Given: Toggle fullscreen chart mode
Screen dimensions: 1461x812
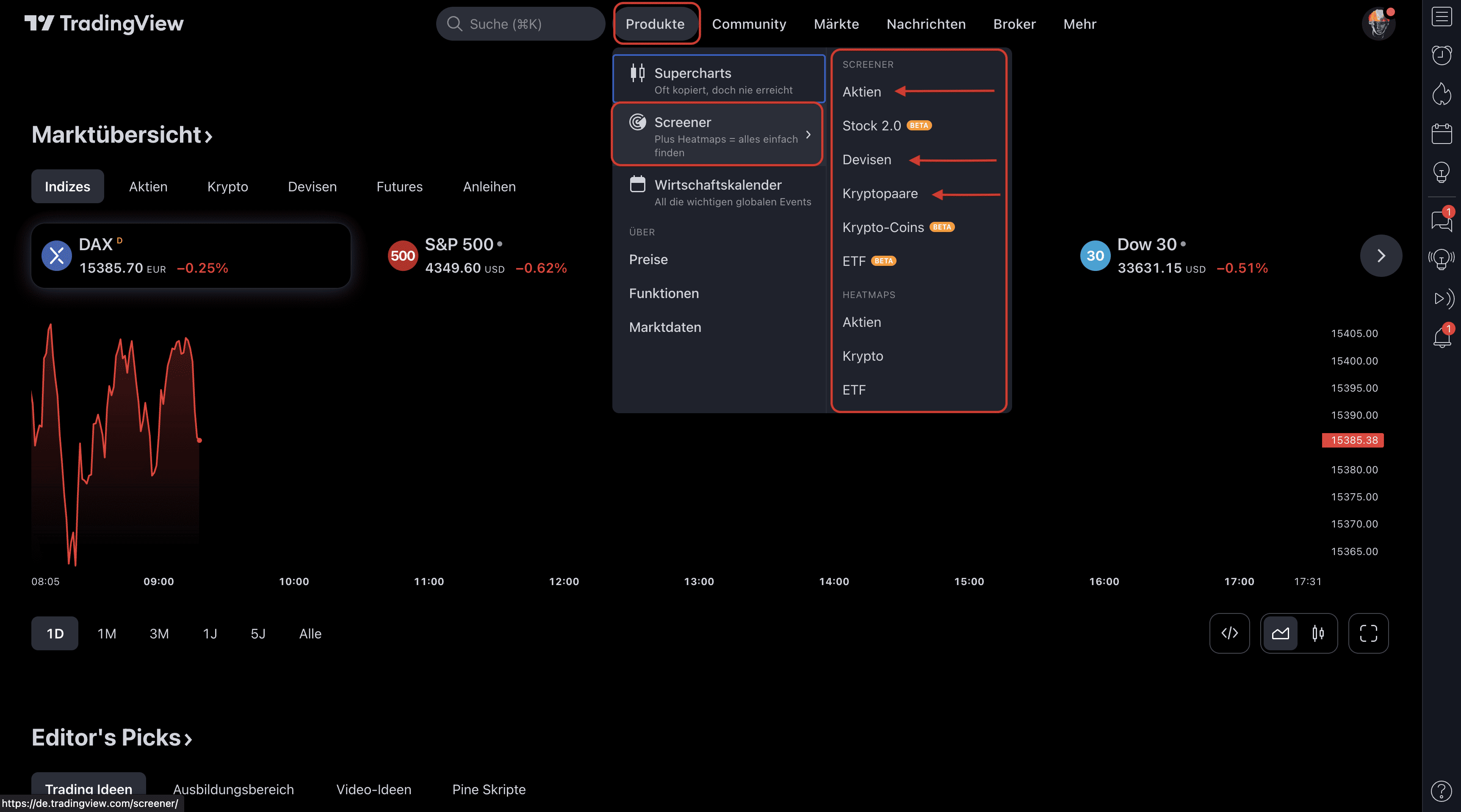Looking at the screenshot, I should tap(1369, 633).
